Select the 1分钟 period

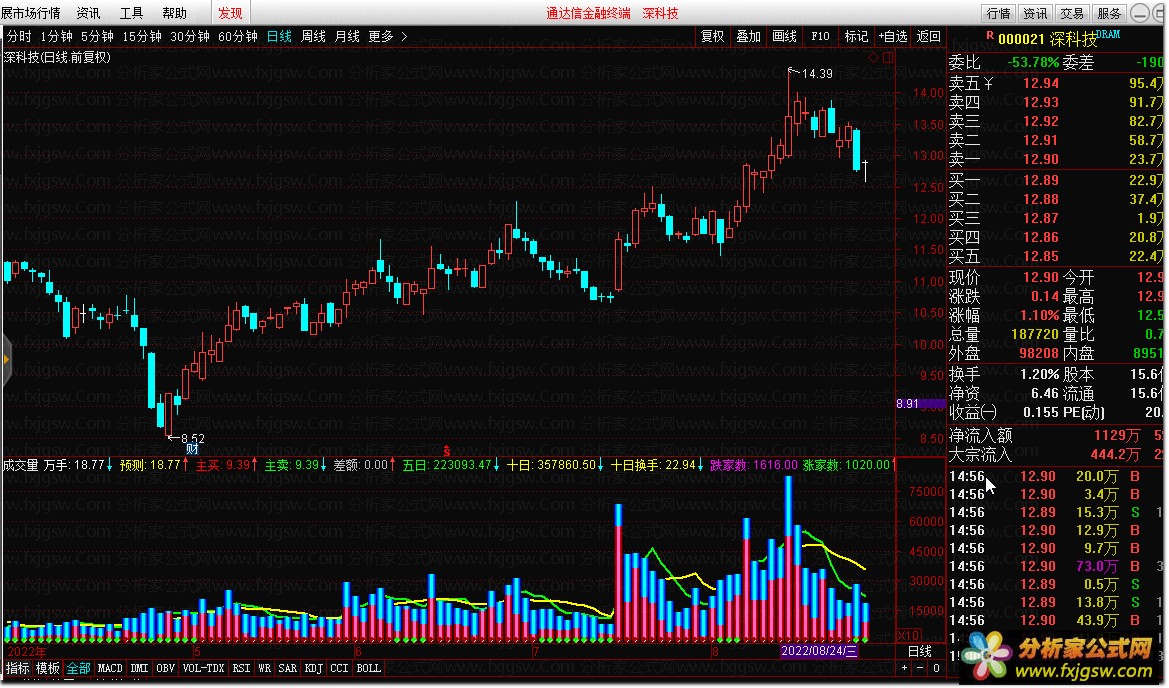click(56, 36)
